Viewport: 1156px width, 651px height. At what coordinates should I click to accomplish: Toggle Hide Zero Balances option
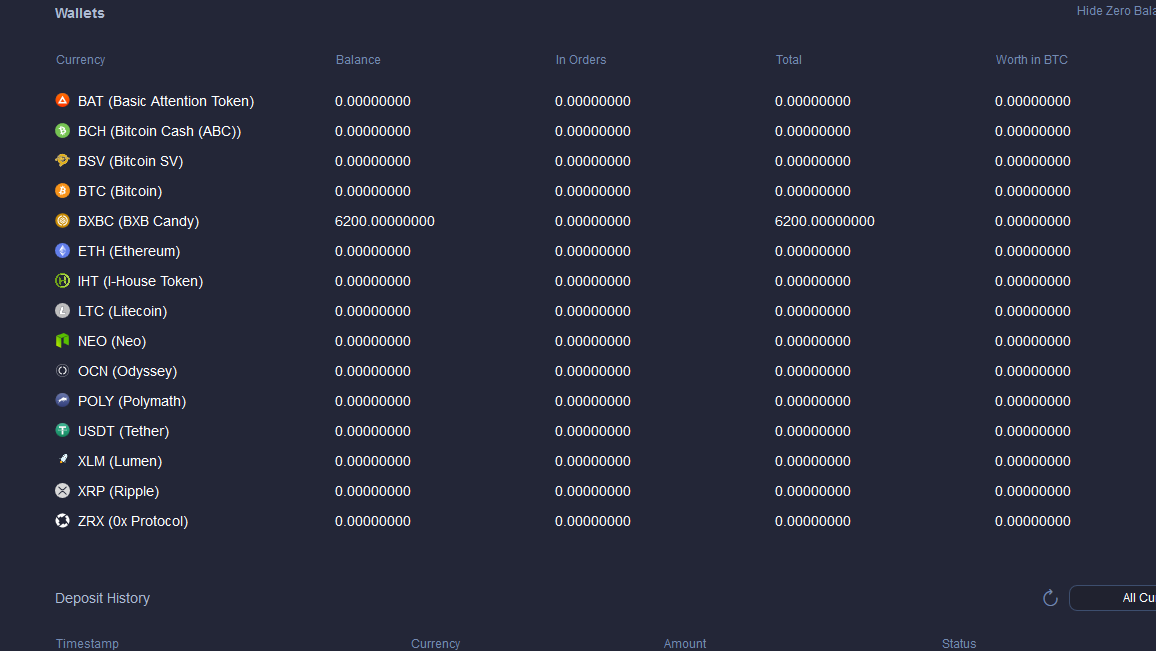coord(1116,11)
